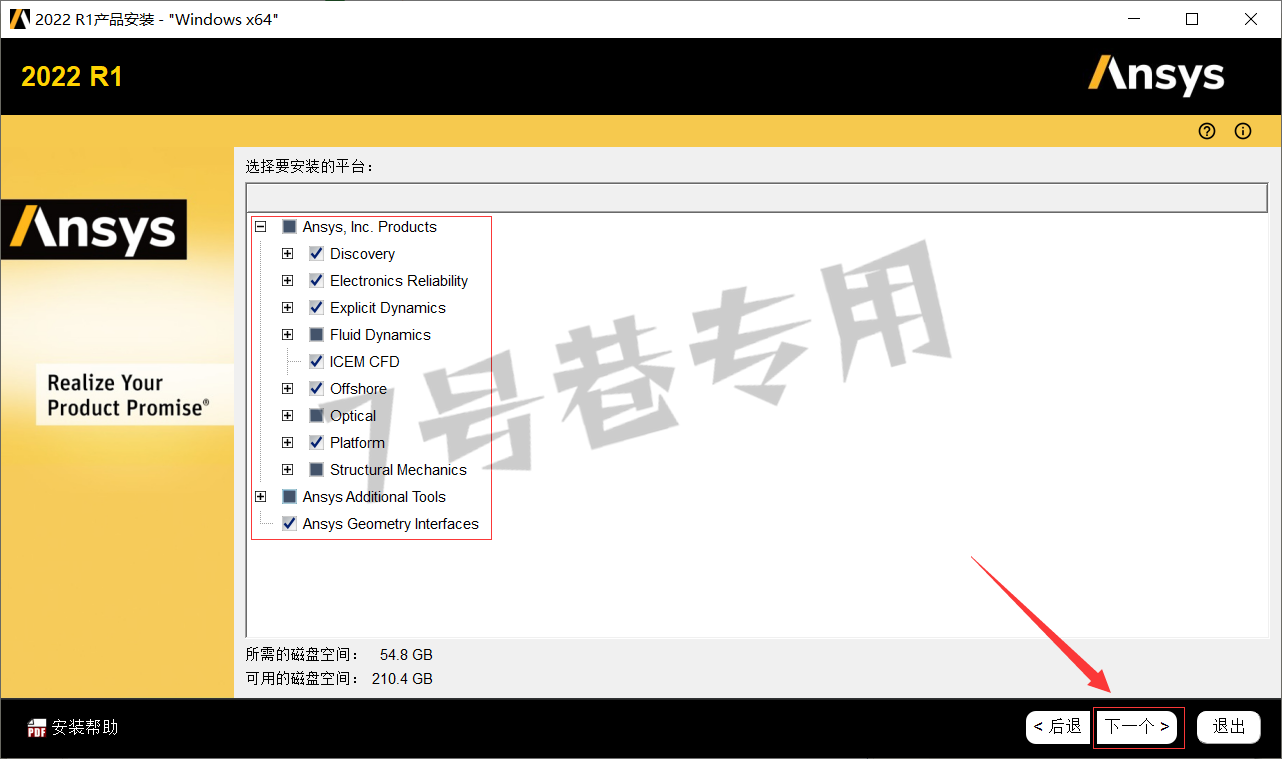Toggle the Structural Mechanics checkbox
Screen dimensions: 1282x759
tap(316, 470)
